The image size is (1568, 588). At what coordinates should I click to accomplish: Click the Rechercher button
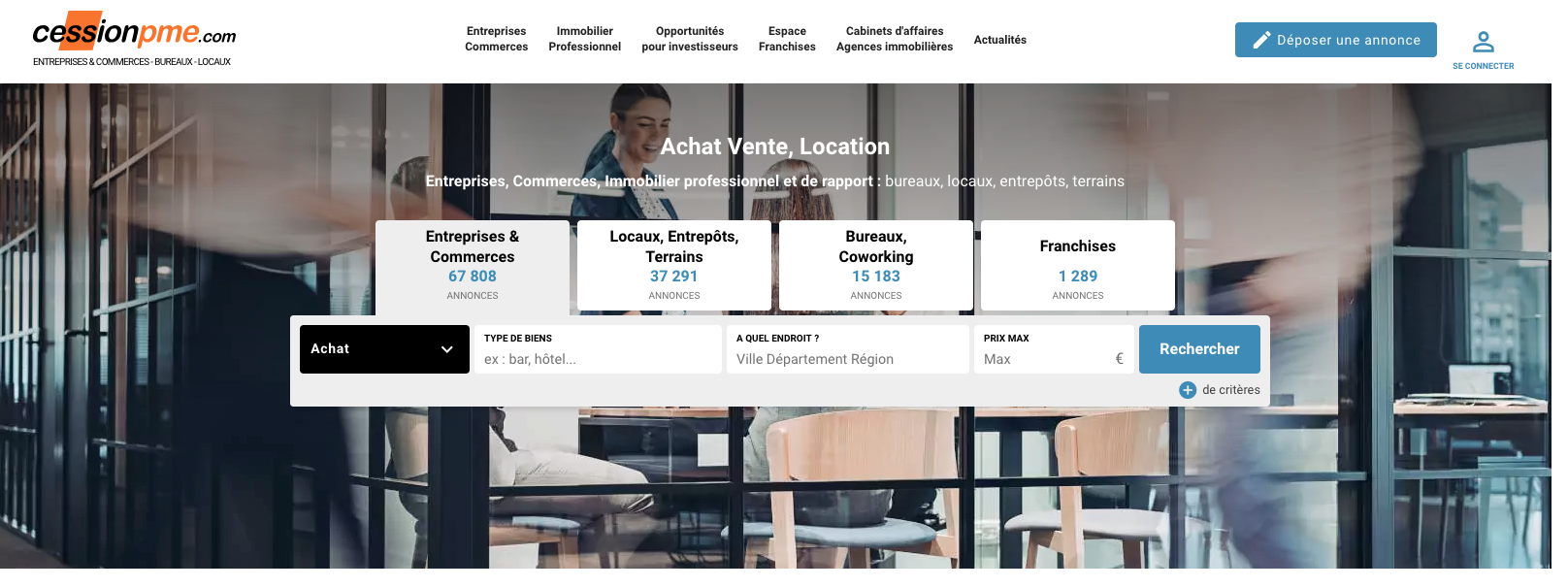pos(1199,349)
